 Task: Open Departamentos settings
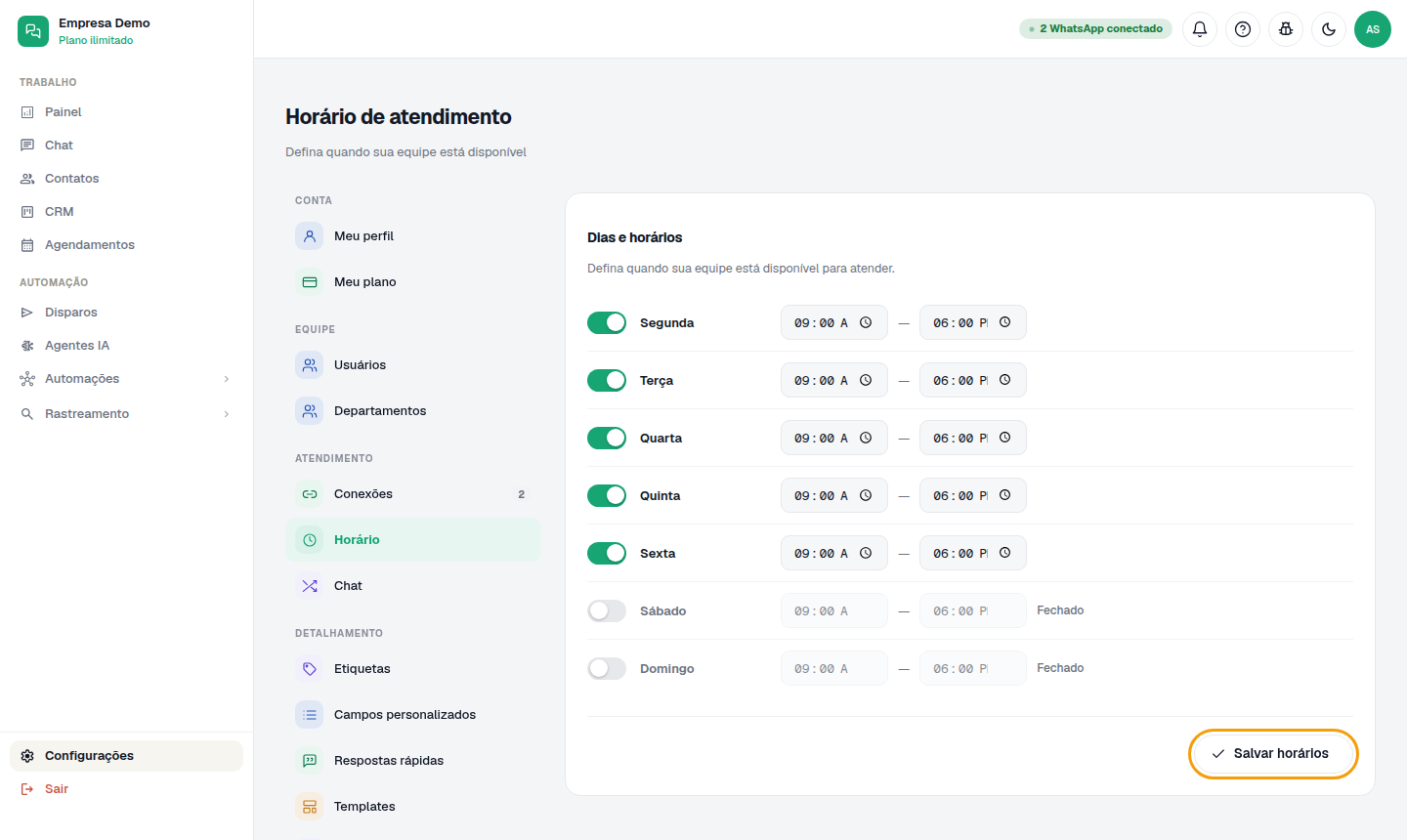click(412, 411)
